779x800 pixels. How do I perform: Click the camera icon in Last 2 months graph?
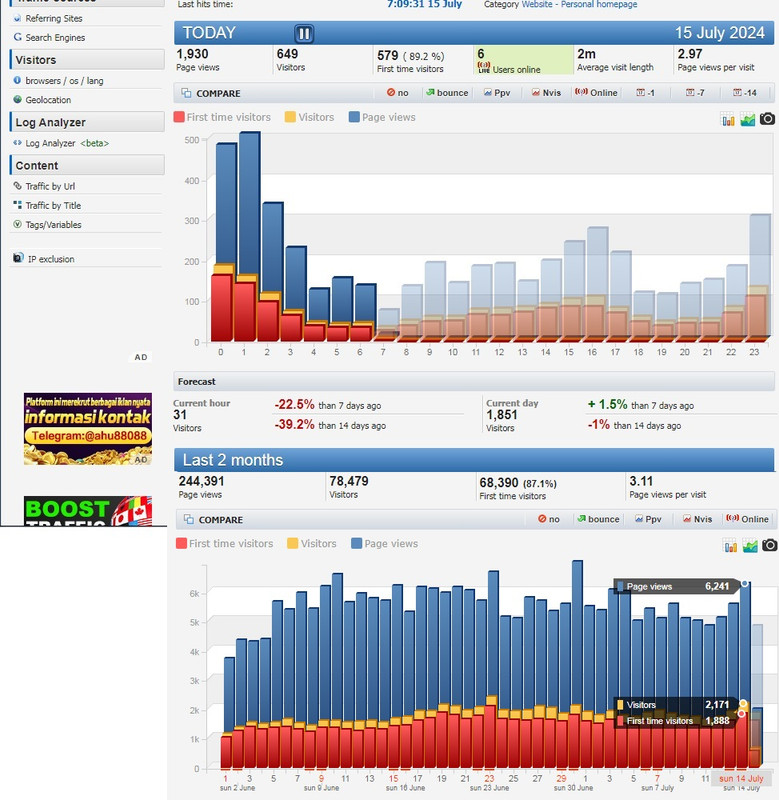coord(768,545)
